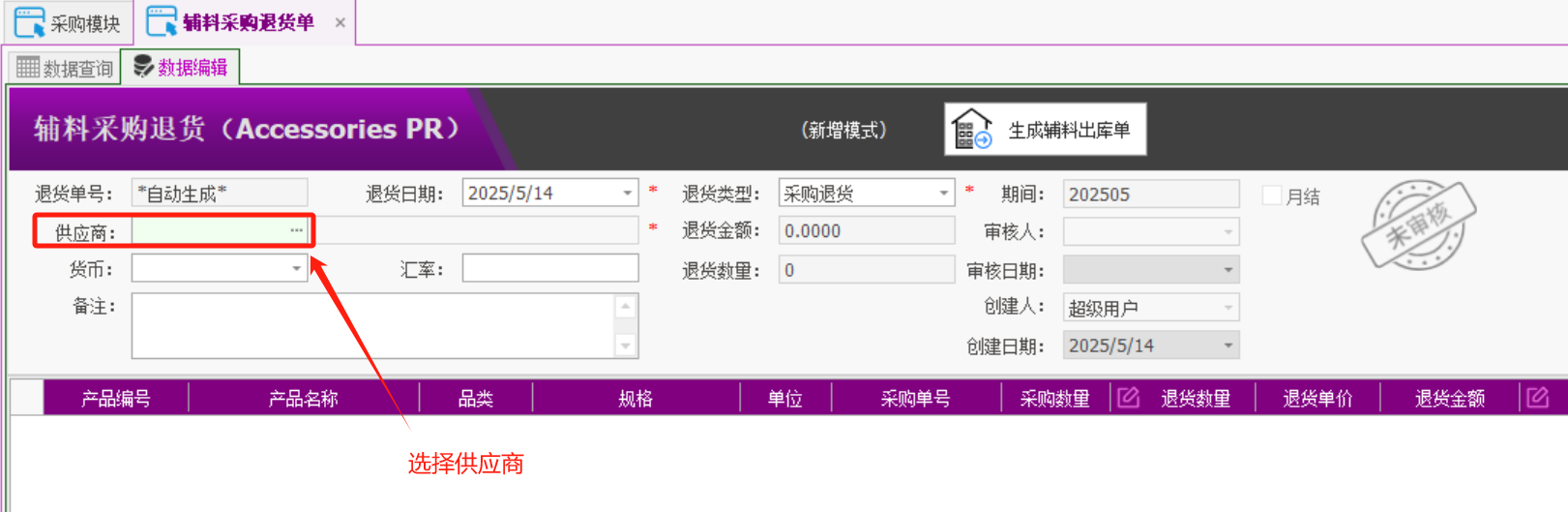Click the 采购模块 window icon
Viewport: 1568px width, 512px height.
(29, 22)
